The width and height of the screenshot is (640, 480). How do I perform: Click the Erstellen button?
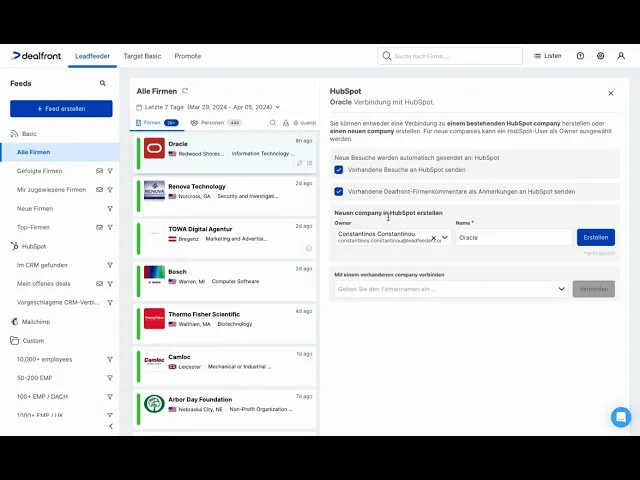coord(596,237)
